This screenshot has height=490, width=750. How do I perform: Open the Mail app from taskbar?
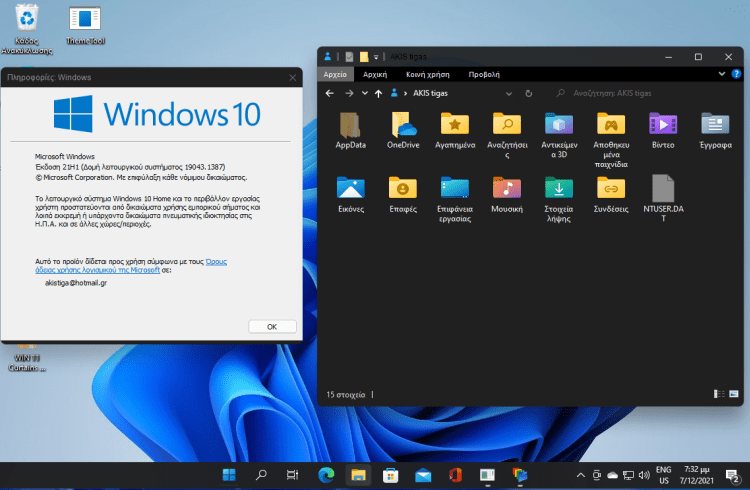pos(423,475)
